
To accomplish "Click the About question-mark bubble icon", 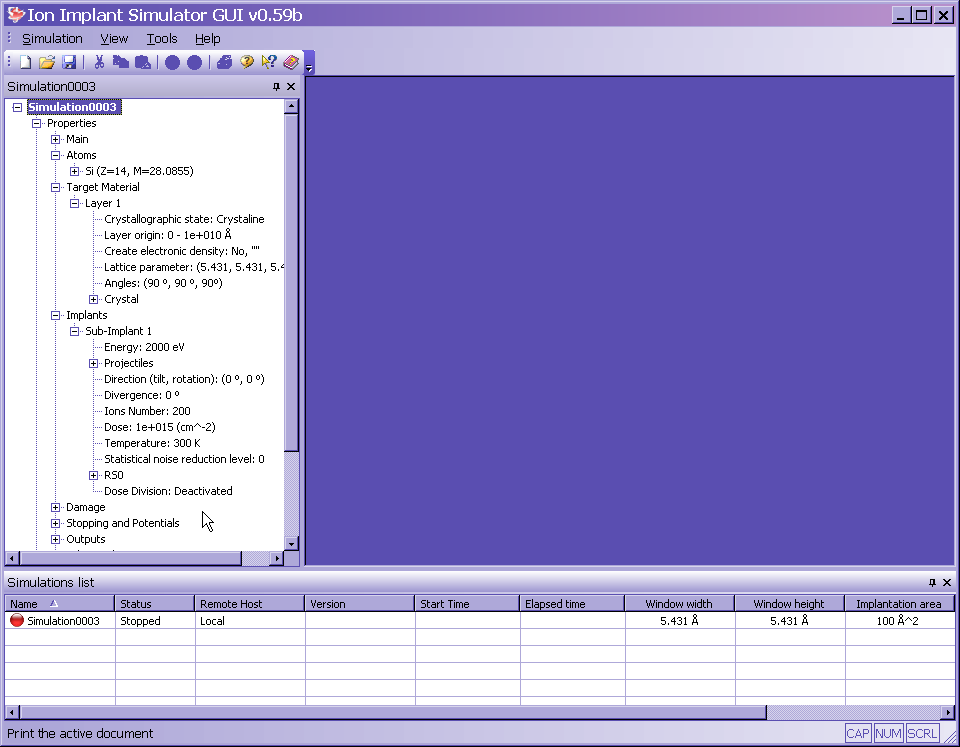I will click(x=247, y=63).
